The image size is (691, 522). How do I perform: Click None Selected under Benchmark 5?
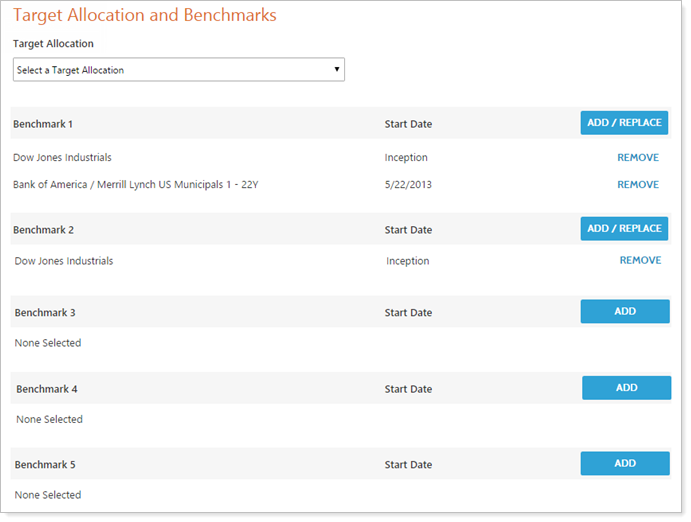coord(48,496)
